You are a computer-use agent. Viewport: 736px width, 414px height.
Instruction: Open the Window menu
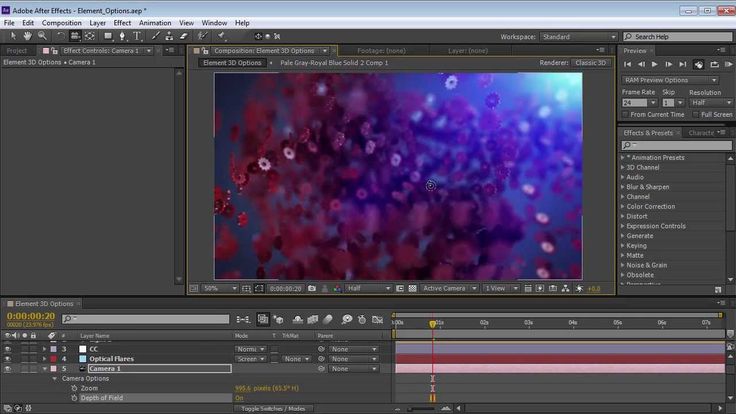point(214,23)
